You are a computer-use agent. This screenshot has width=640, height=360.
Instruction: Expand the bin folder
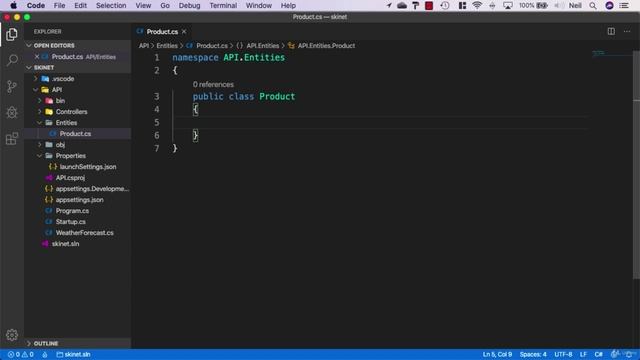(40, 100)
